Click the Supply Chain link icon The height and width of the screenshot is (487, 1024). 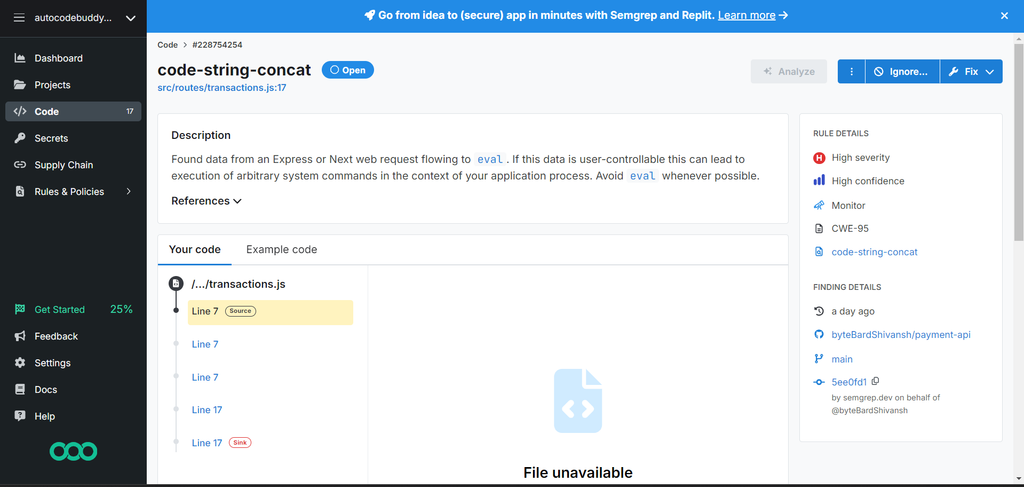(x=20, y=165)
